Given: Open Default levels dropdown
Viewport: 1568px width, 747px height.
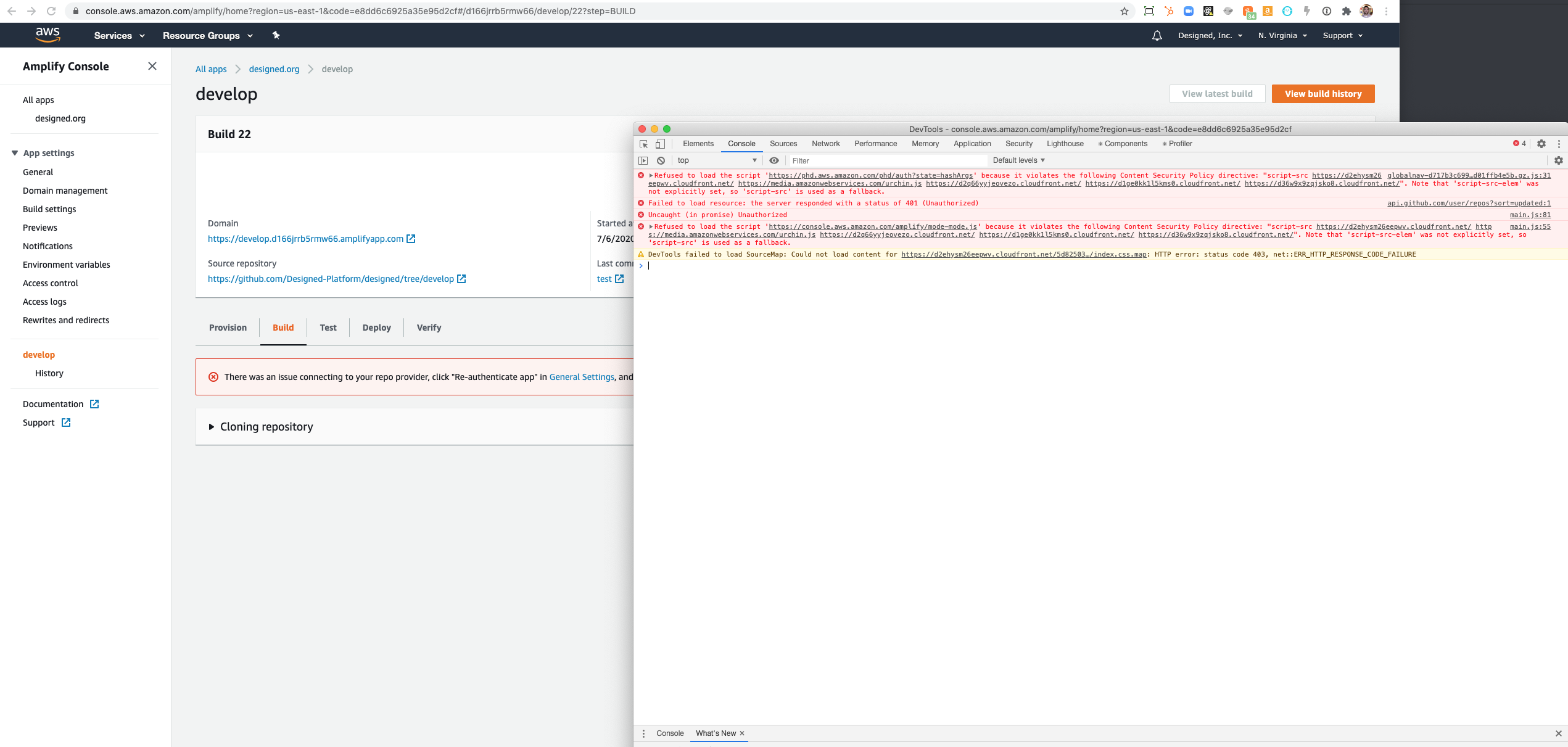Looking at the screenshot, I should coord(1019,160).
